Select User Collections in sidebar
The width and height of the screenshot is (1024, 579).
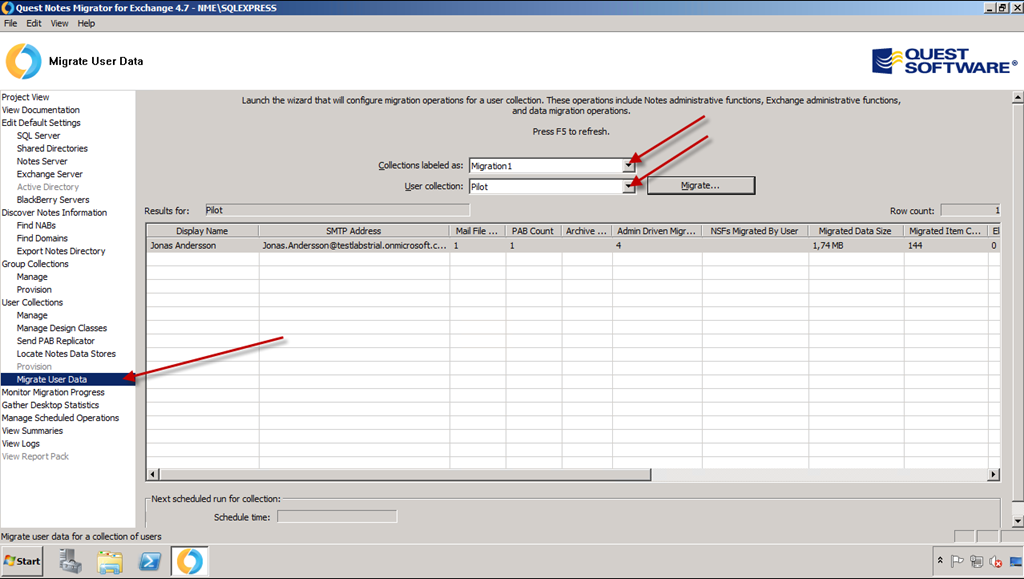[x=33, y=302]
